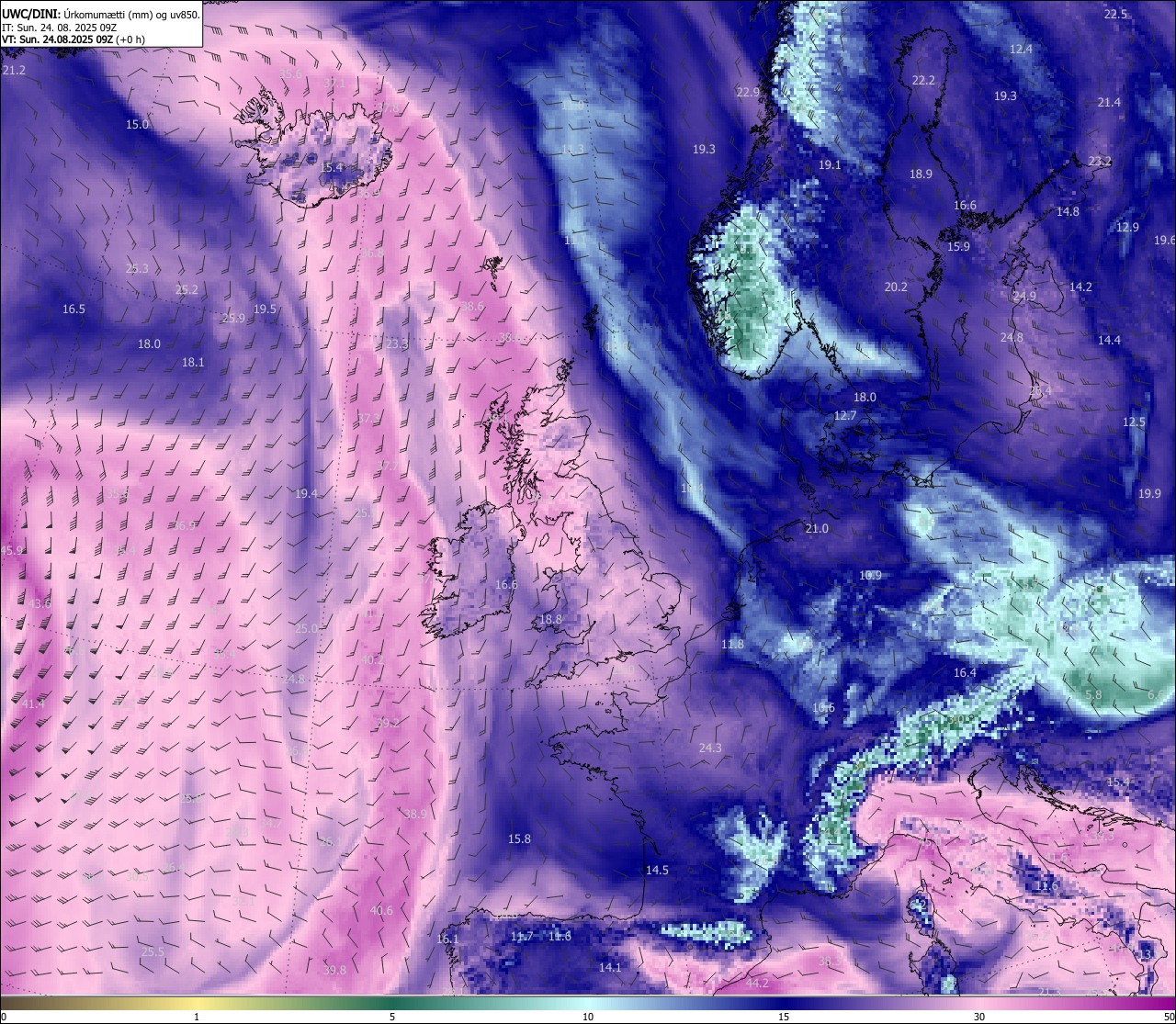The height and width of the screenshot is (1024, 1176).
Task: Click the 18.9 value over Finland
Action: tap(921, 174)
